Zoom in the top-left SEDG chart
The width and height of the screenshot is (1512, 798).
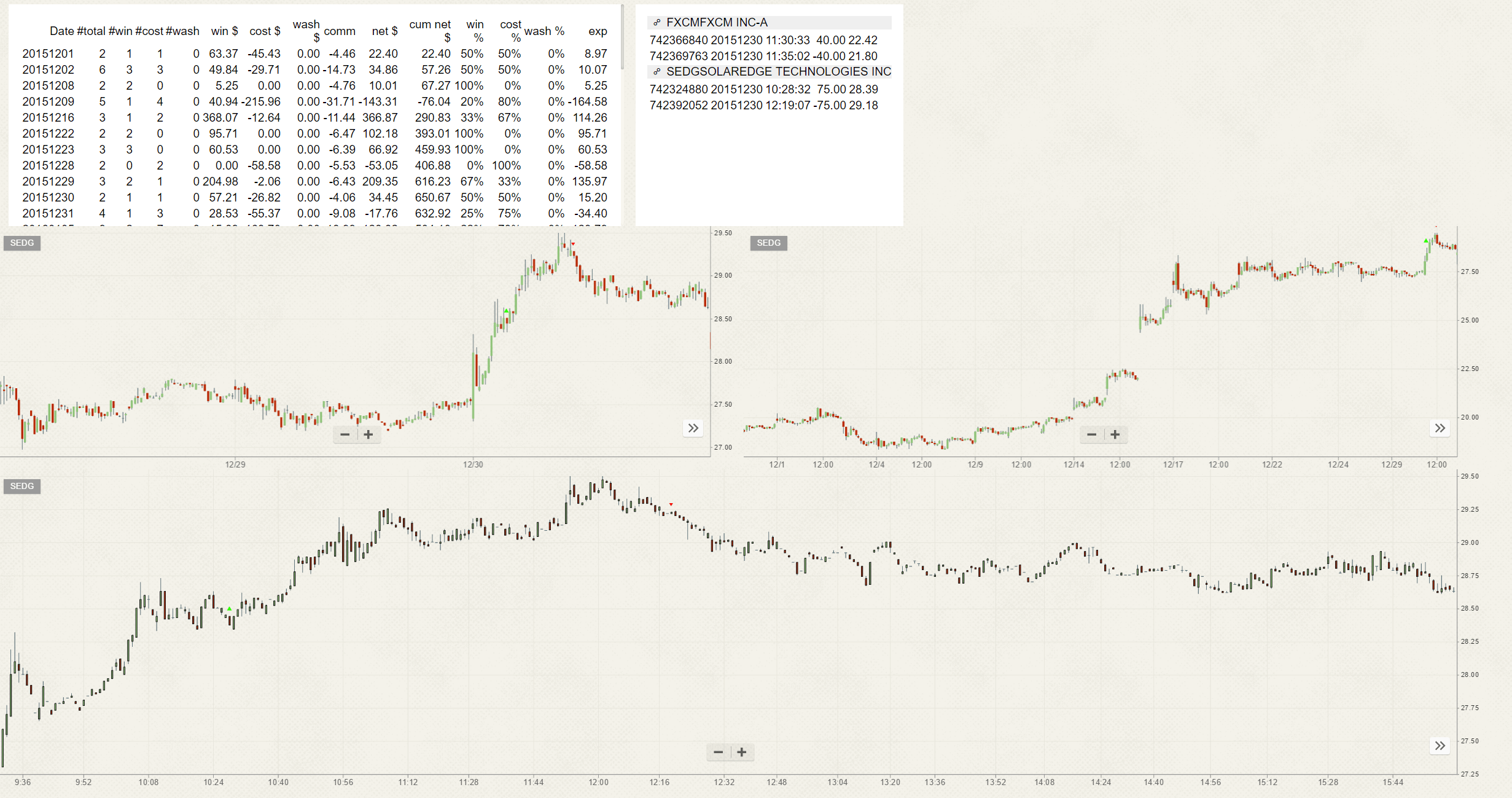368,434
